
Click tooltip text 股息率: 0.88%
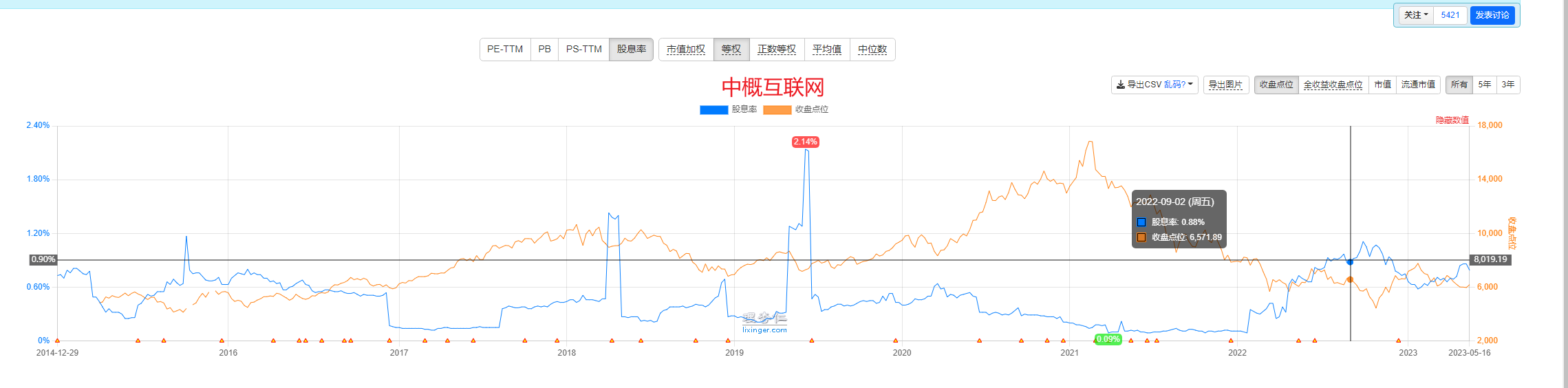tap(1178, 222)
